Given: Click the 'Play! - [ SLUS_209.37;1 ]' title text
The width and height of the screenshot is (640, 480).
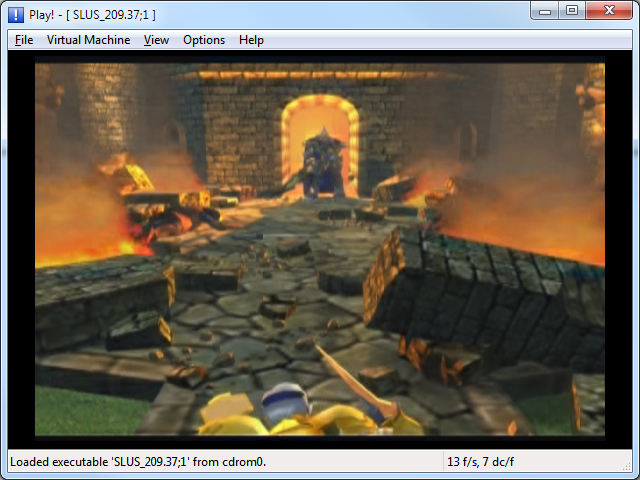Looking at the screenshot, I should coord(92,15).
